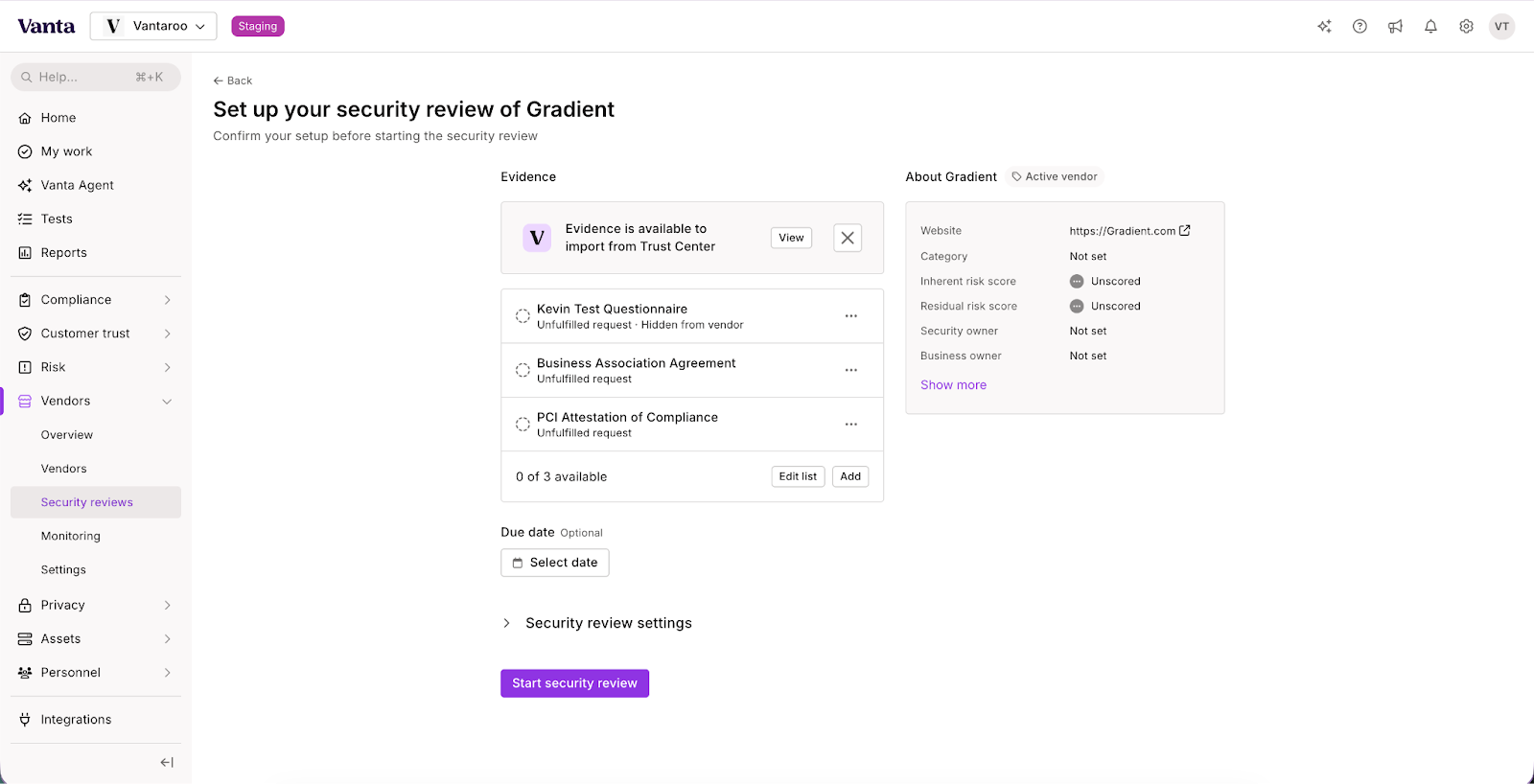Click status circle for Kevin Test Questionnaire
This screenshot has height=784, width=1534.
click(523, 316)
